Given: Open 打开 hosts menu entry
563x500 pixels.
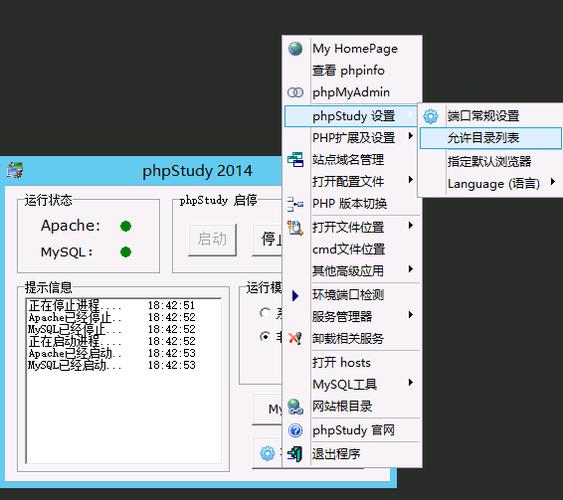Looking at the screenshot, I should 352,363.
